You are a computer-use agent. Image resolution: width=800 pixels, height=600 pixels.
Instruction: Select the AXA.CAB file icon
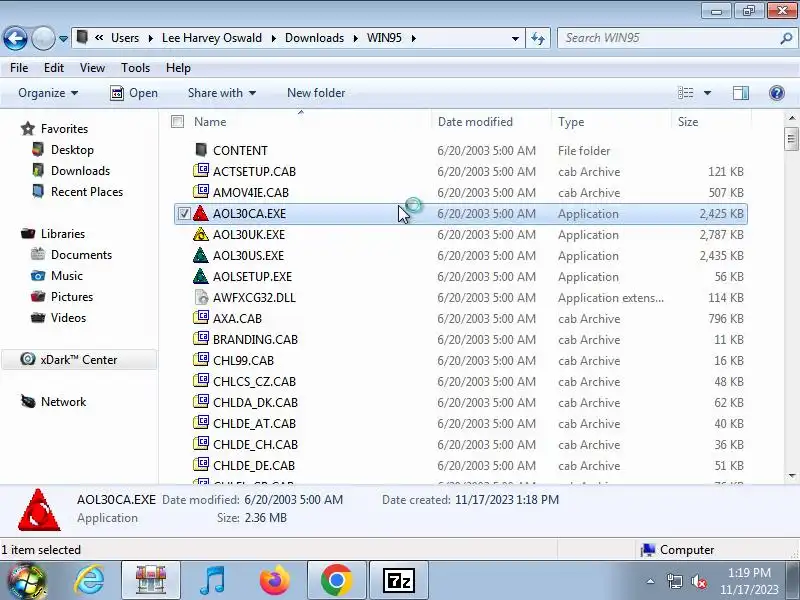201,318
